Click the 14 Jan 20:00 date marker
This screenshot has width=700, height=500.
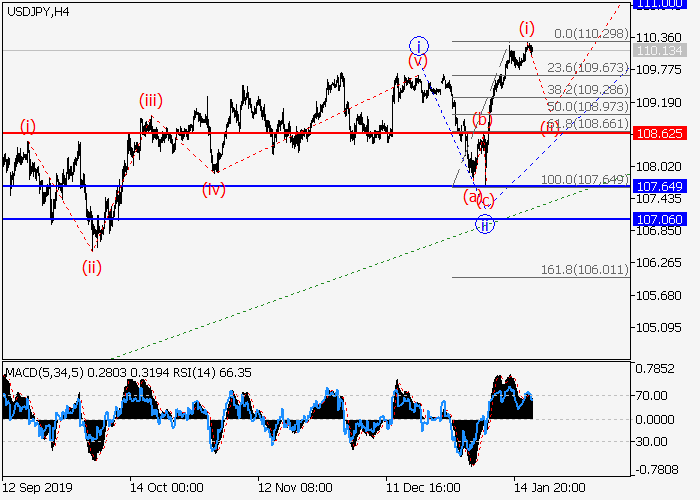pyautogui.click(x=551, y=490)
